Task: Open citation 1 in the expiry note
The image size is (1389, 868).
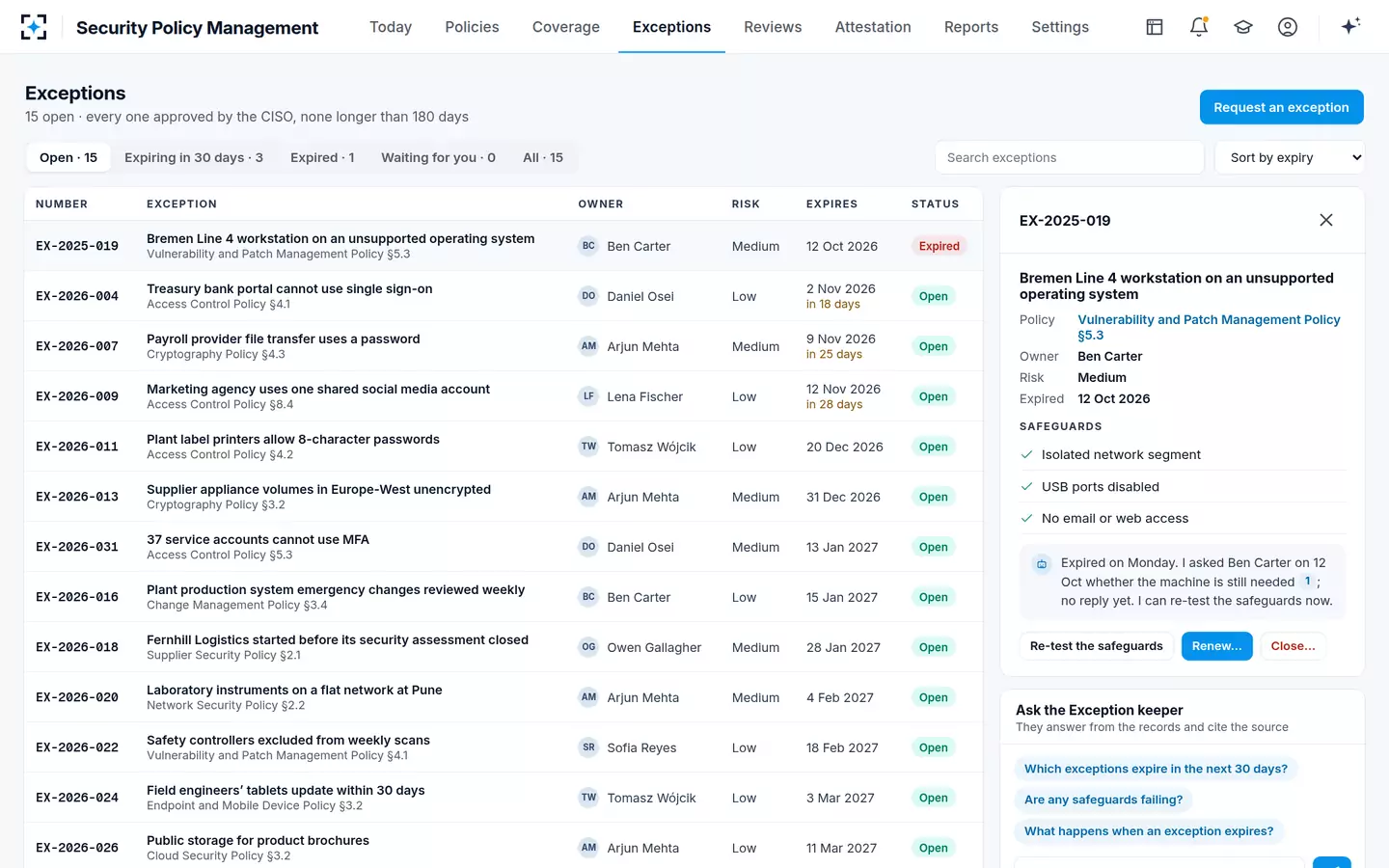Action: point(1308,582)
